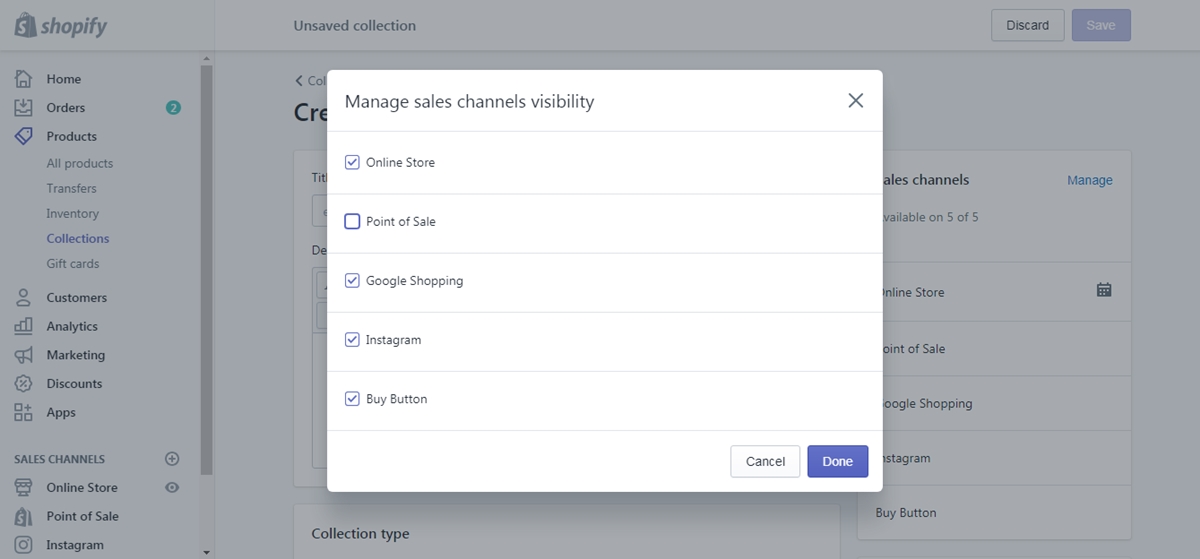Open Discounts in the sidebar

(x=74, y=383)
